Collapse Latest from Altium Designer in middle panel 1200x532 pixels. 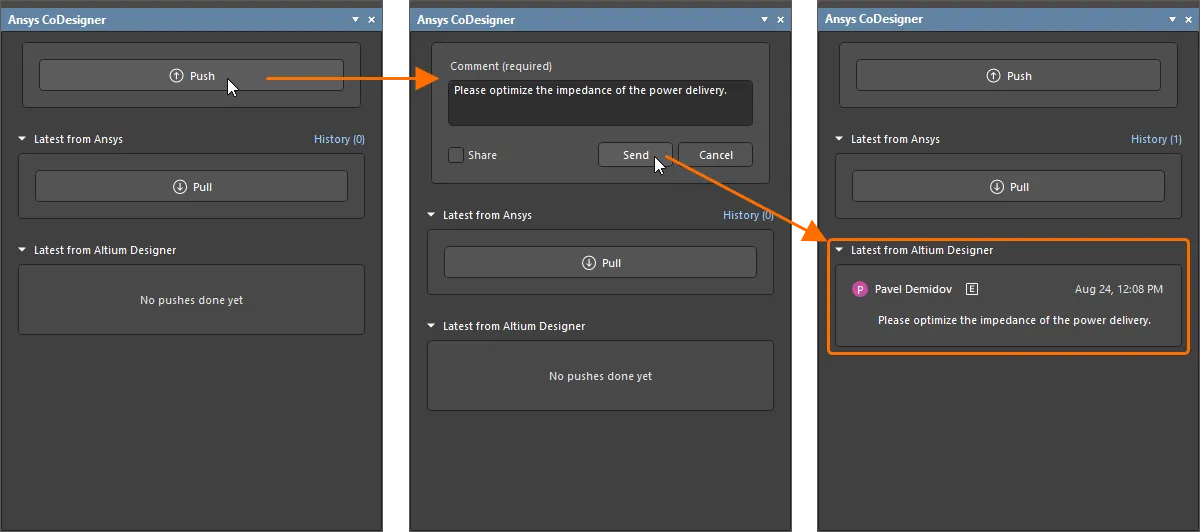(x=431, y=326)
